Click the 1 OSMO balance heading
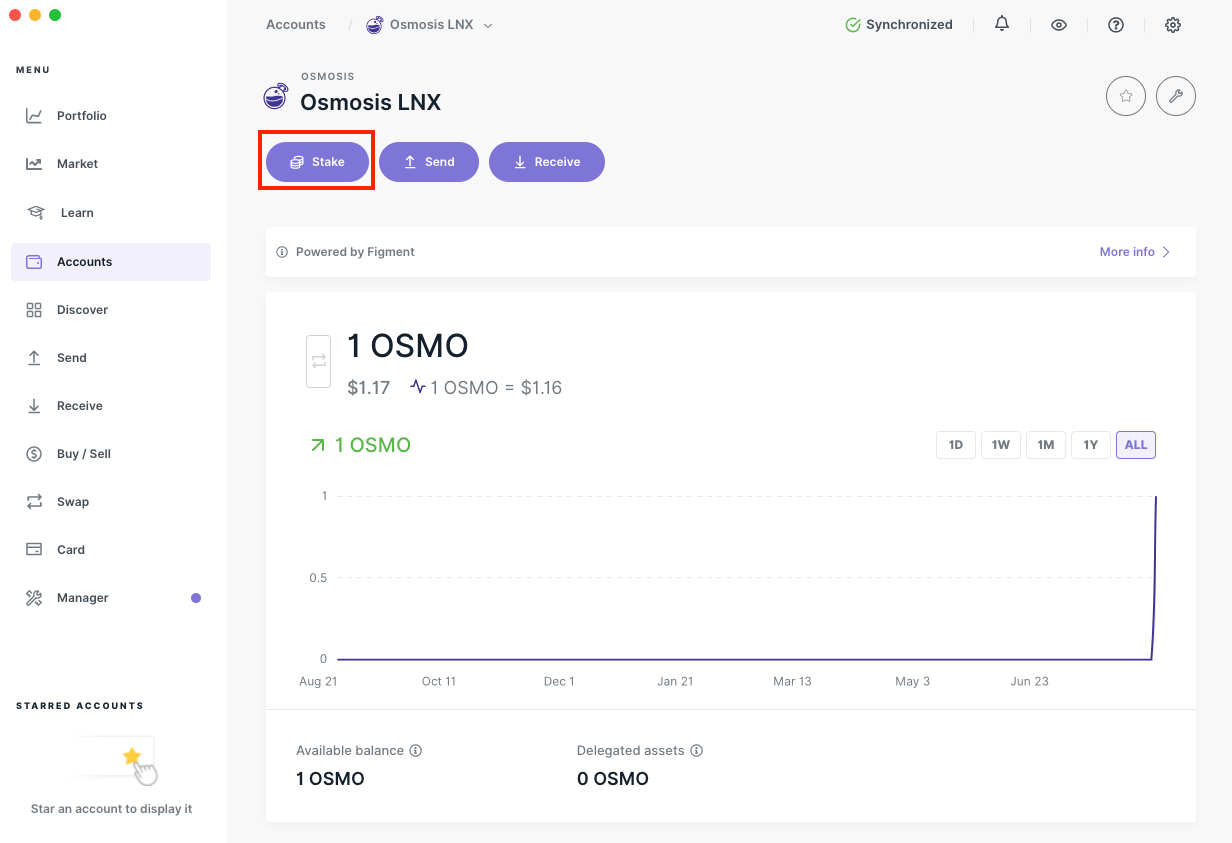 (x=408, y=346)
